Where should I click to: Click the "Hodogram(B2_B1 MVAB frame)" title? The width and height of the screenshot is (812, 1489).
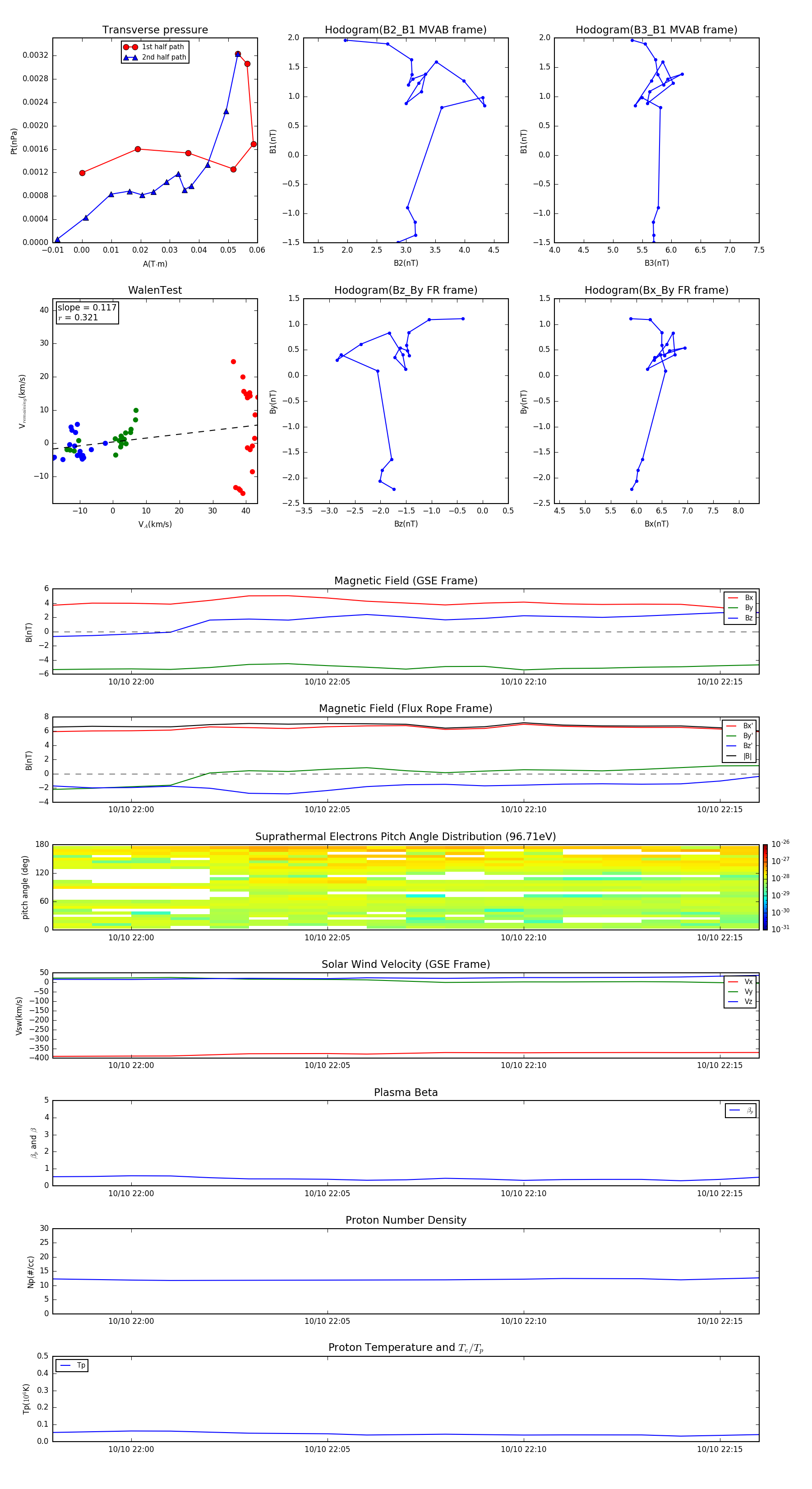coord(406,30)
